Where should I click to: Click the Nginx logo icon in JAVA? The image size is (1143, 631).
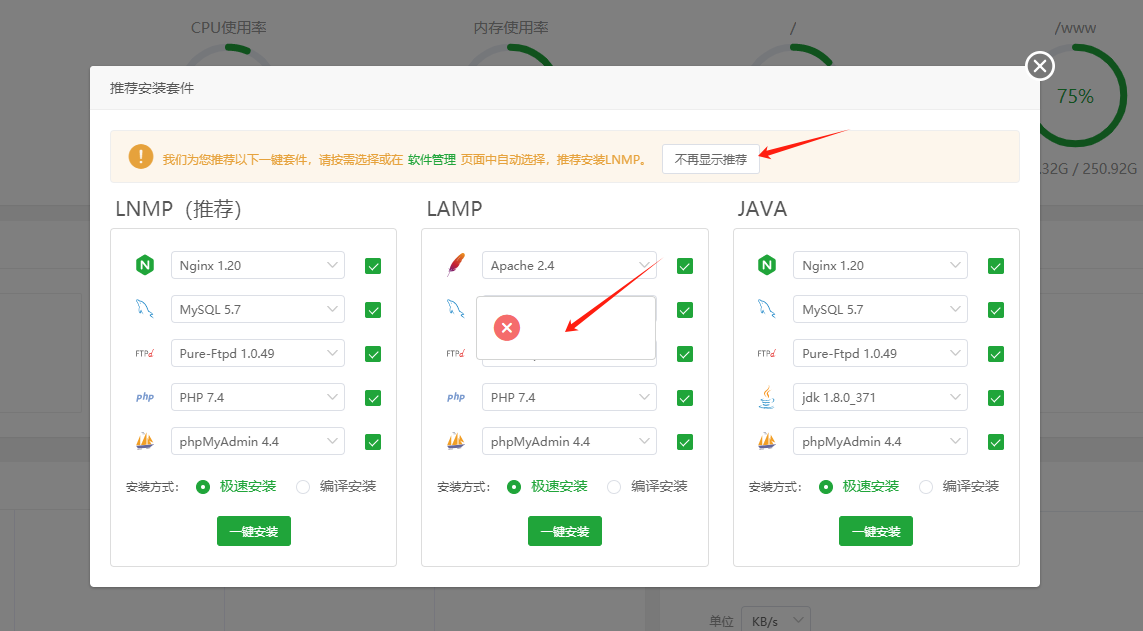[767, 265]
